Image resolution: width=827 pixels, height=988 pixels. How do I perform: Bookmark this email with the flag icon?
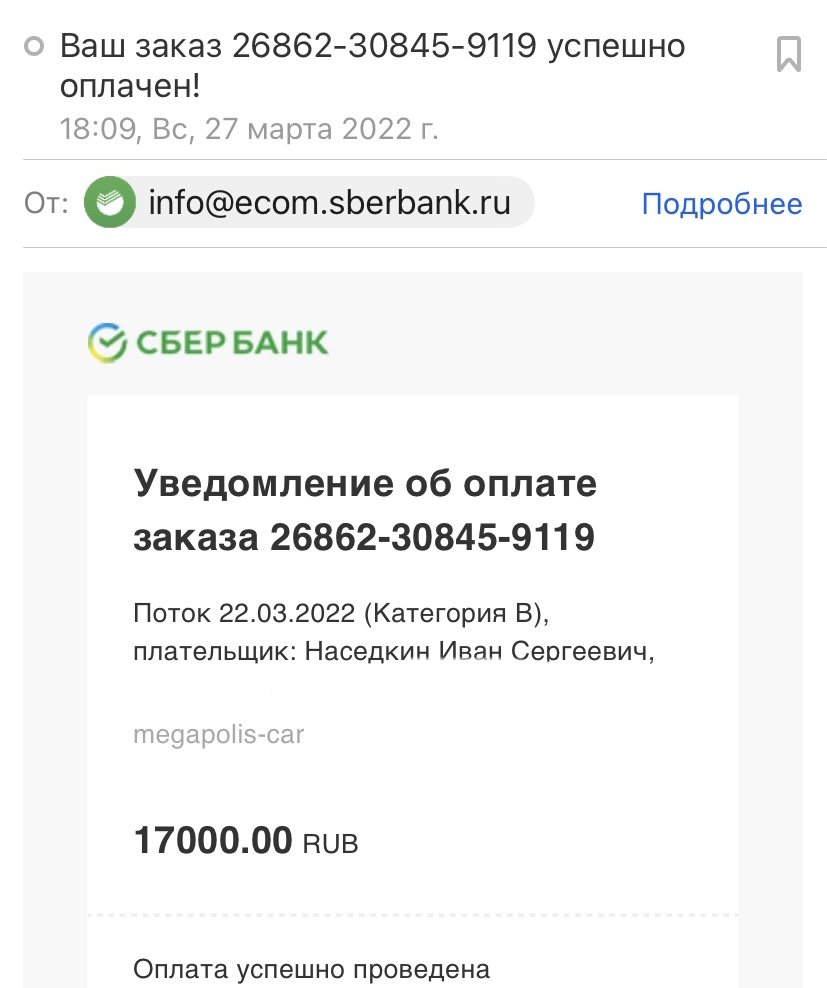pos(789,53)
